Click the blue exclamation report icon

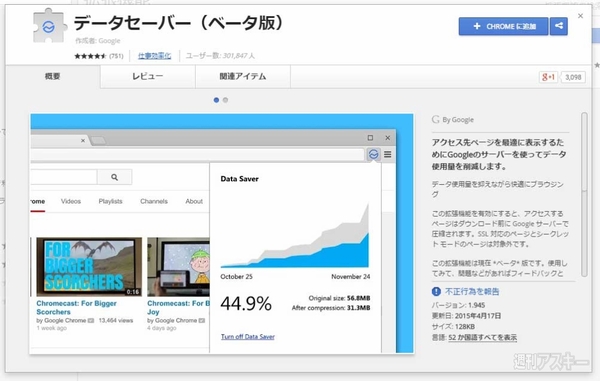(436, 291)
